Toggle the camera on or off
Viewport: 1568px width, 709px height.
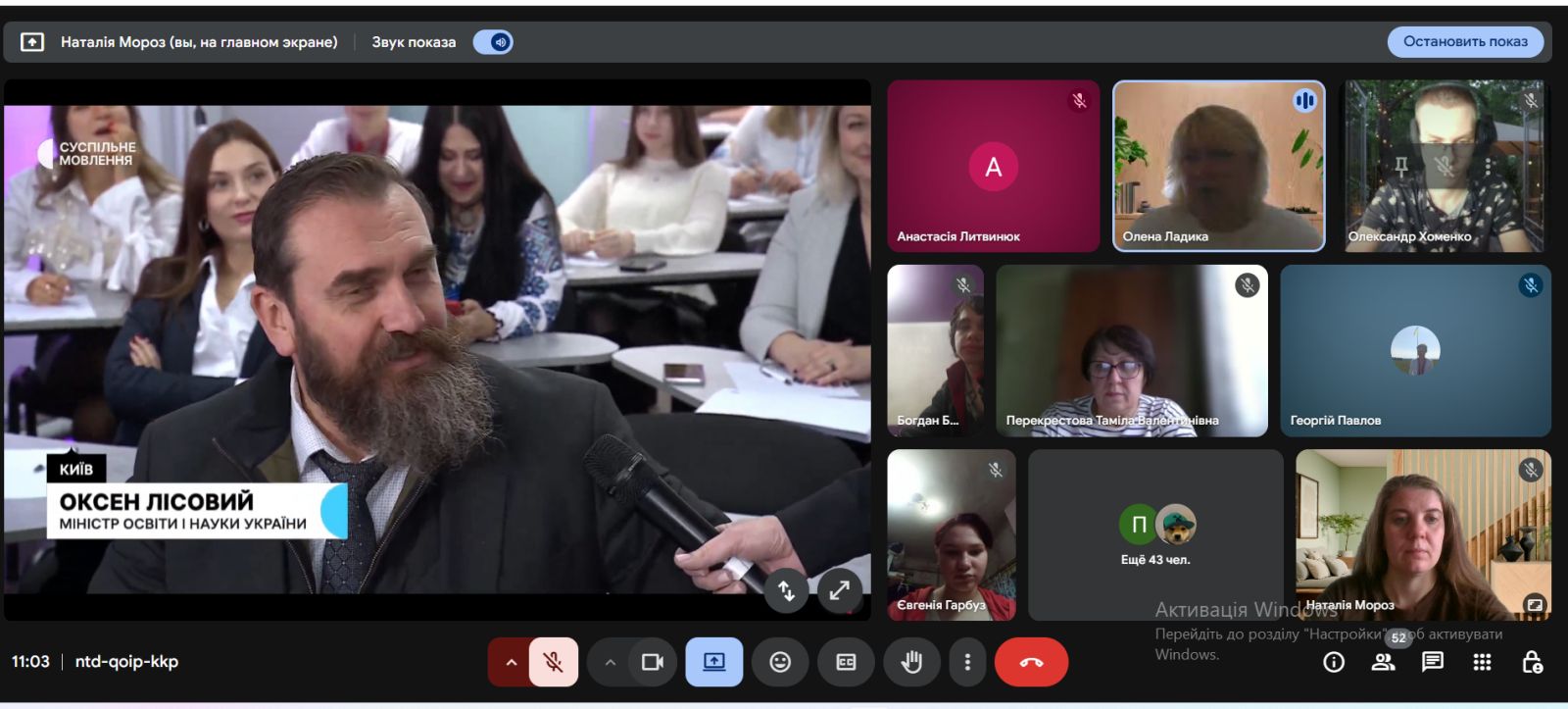tap(652, 662)
